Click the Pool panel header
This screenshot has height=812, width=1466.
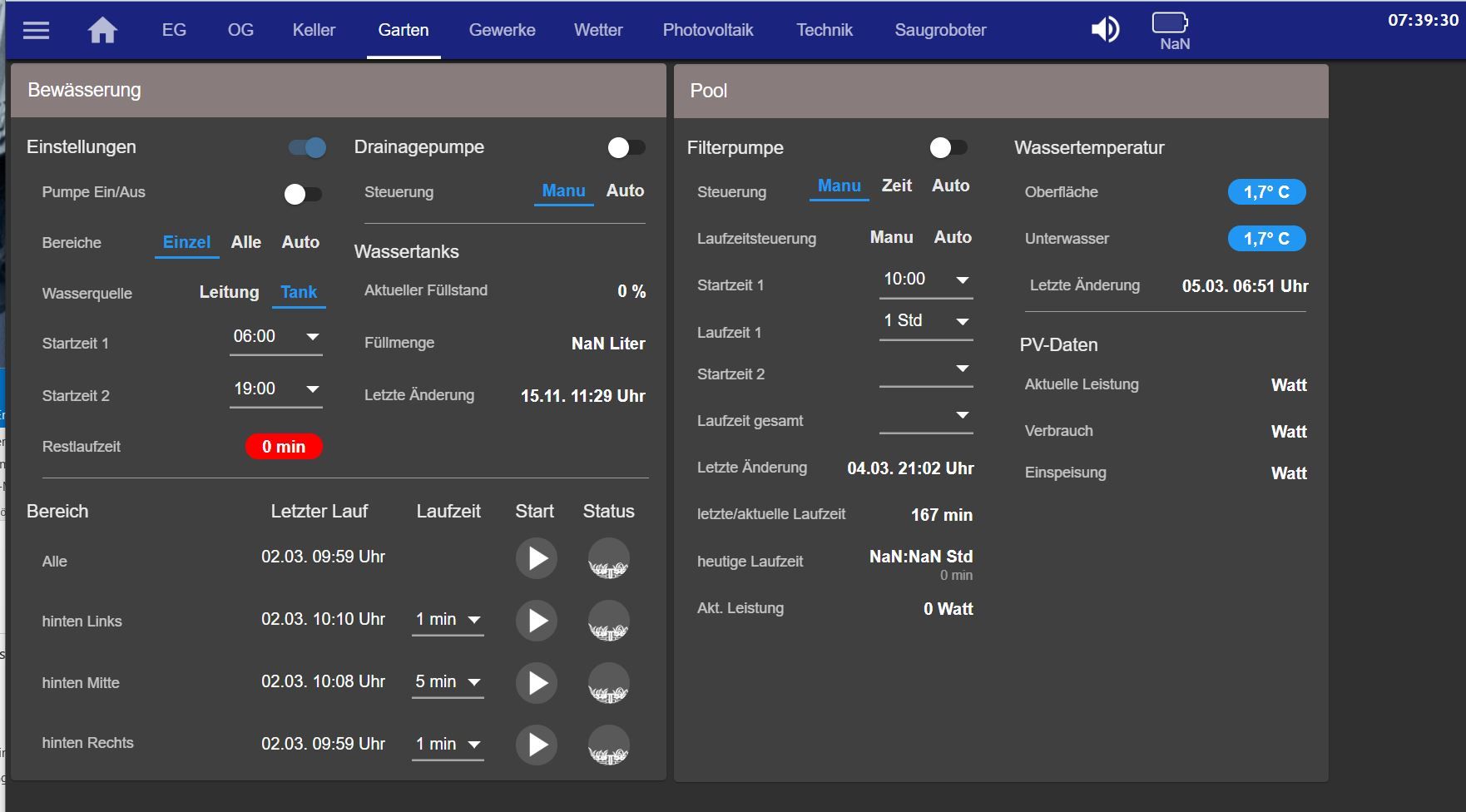(1001, 91)
